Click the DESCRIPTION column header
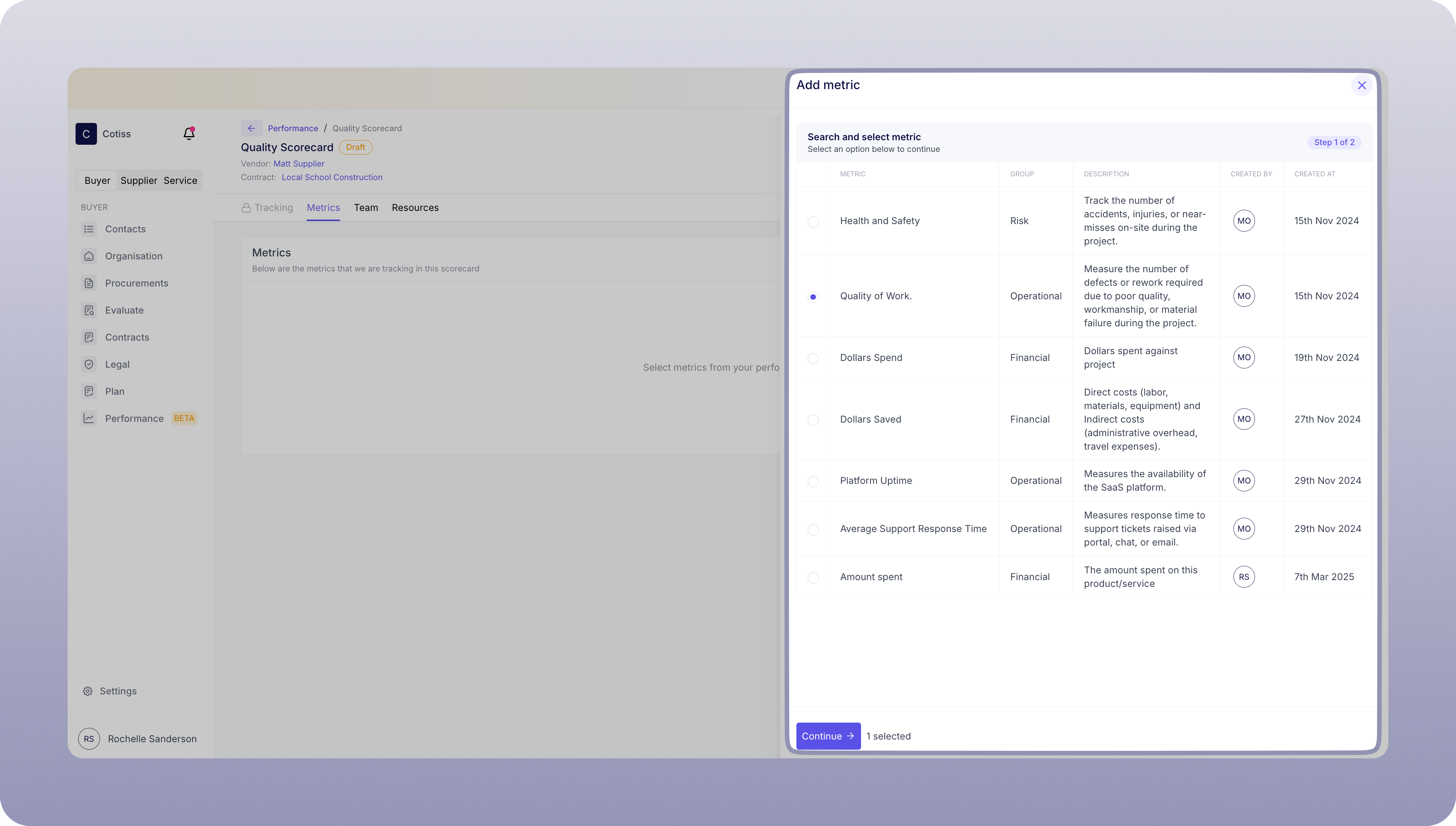The height and width of the screenshot is (826, 1456). point(1106,174)
